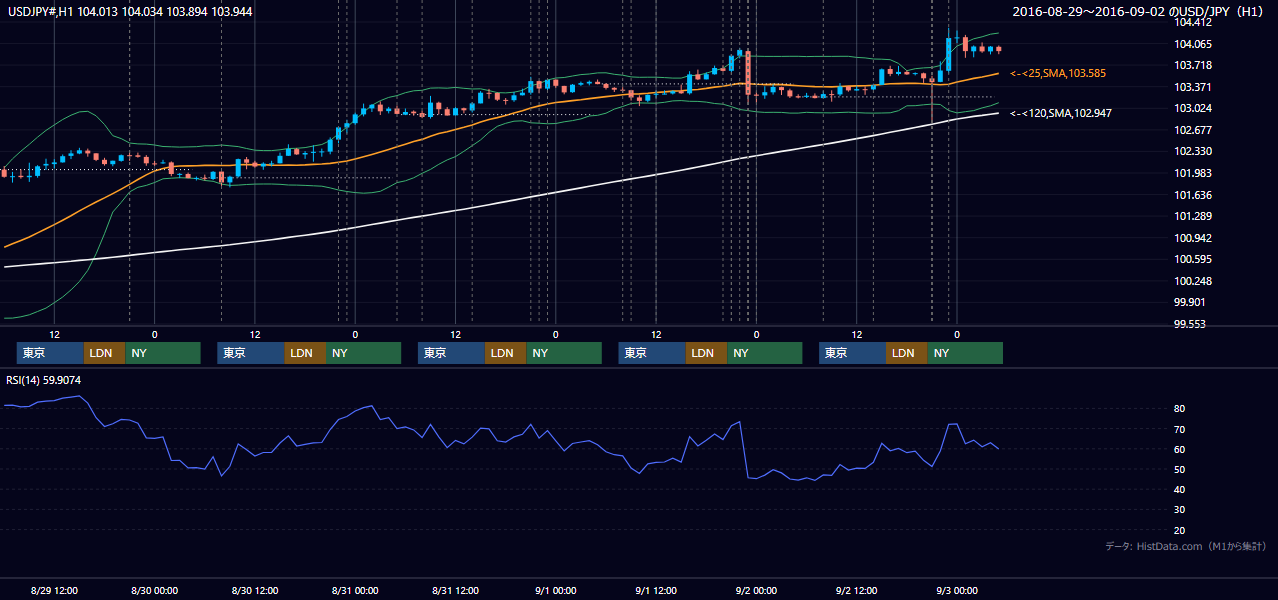1278x600 pixels.
Task: Click the 8/31 00:00 time axis label
Action: point(355,590)
